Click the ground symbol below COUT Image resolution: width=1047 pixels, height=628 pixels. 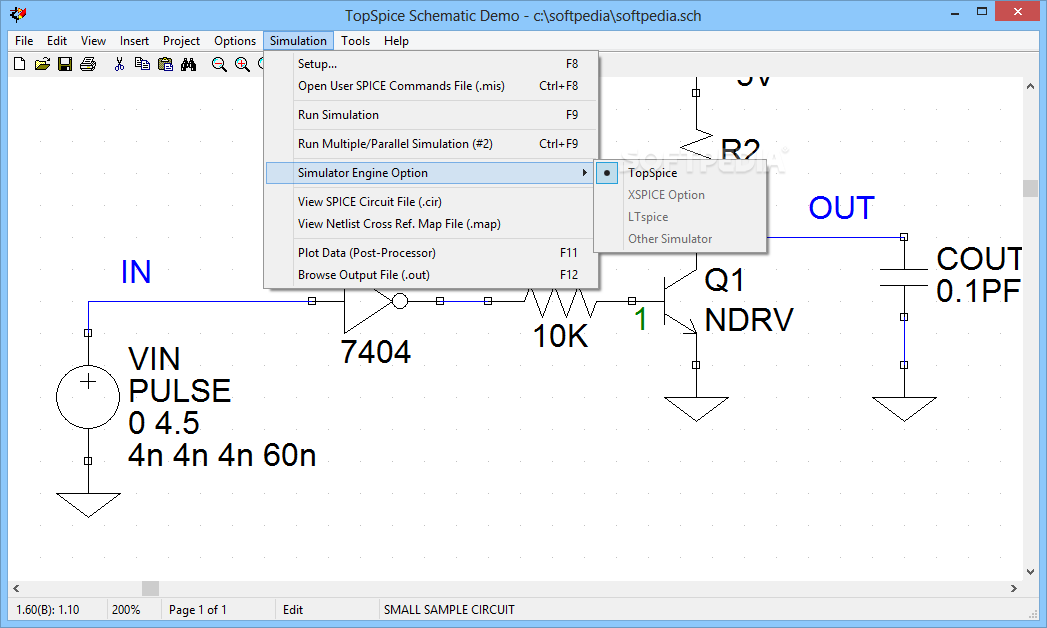pyautogui.click(x=904, y=409)
